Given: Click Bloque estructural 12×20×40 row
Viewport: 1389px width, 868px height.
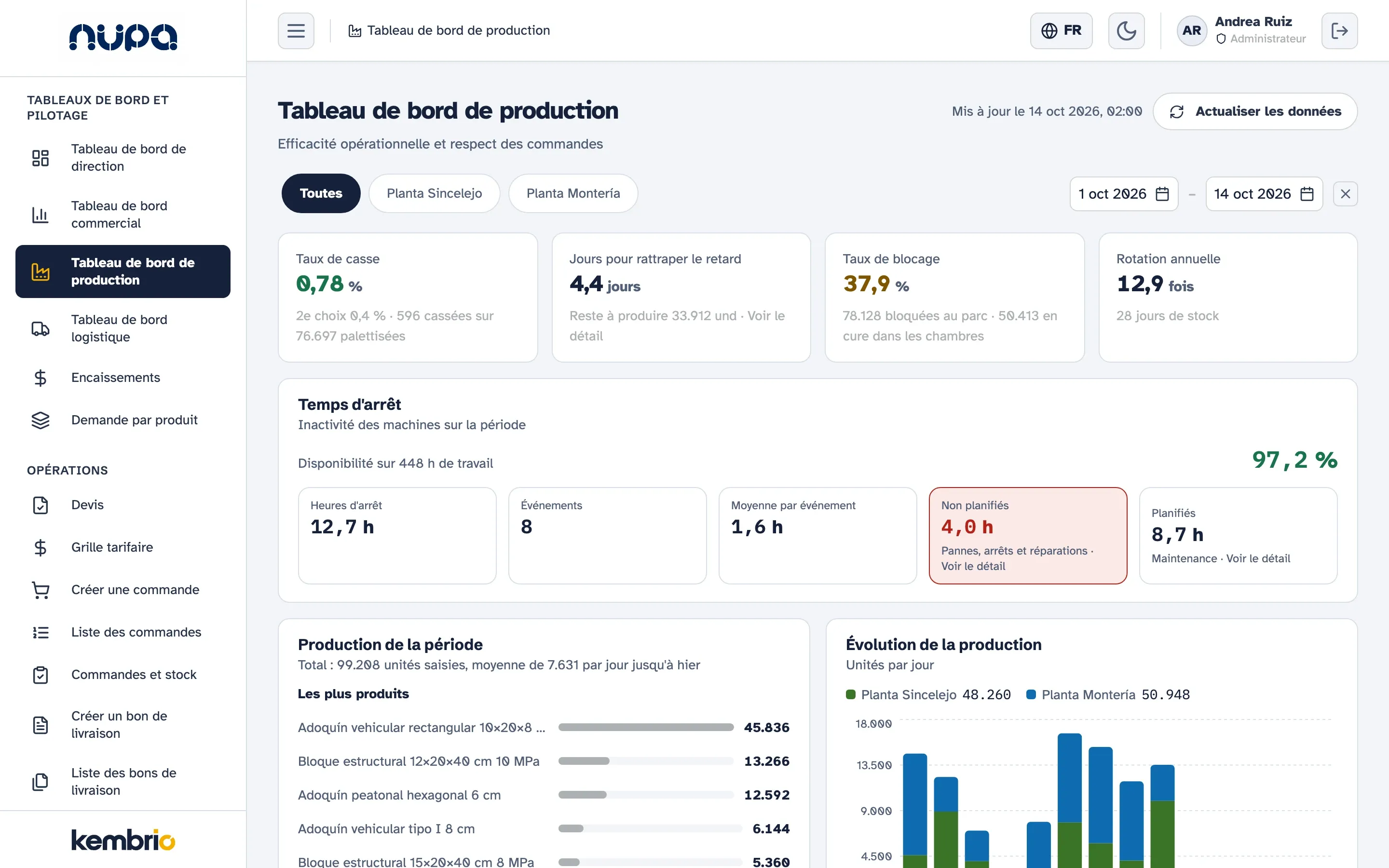Looking at the screenshot, I should click(x=544, y=761).
